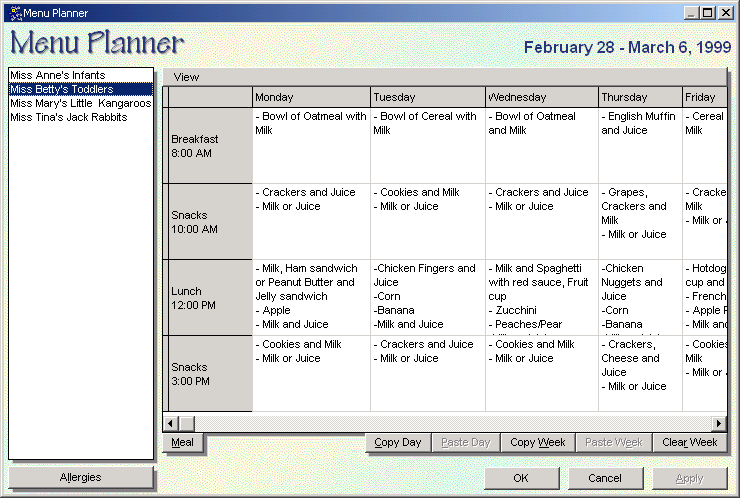Click the Menu Planner title bar icon
740x498 pixels.
coord(14,13)
